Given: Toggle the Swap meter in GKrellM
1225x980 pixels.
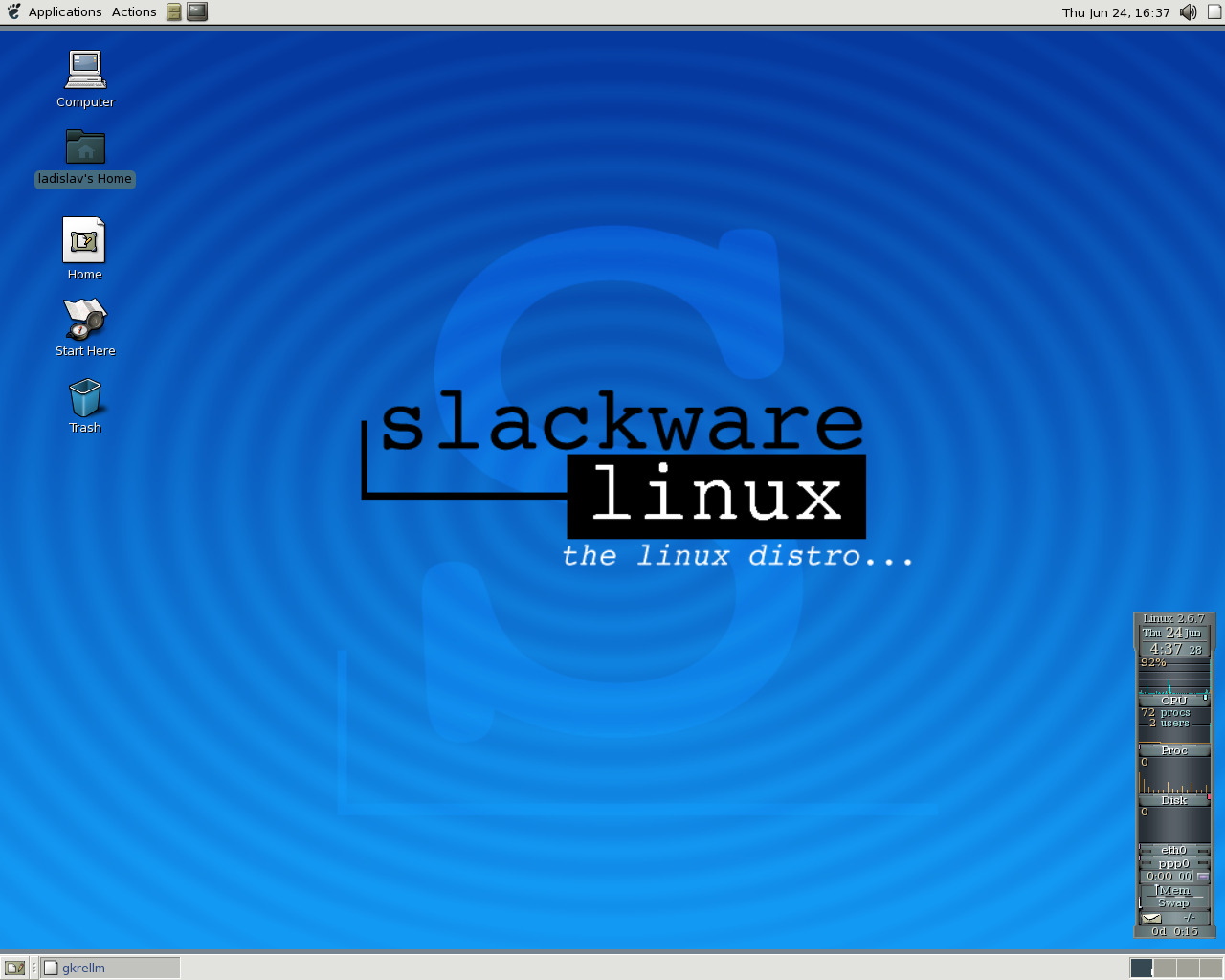Looking at the screenshot, I should [1174, 902].
